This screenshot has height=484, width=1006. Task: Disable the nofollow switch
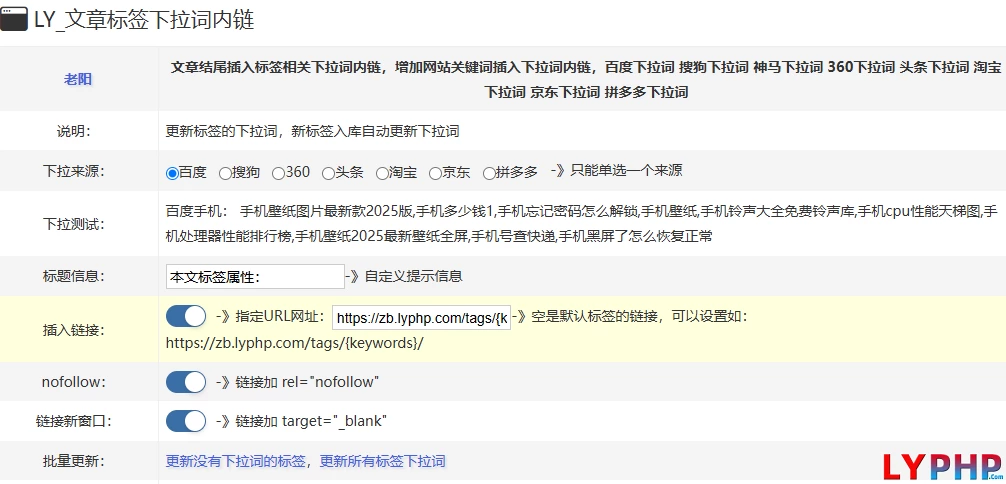click(186, 382)
